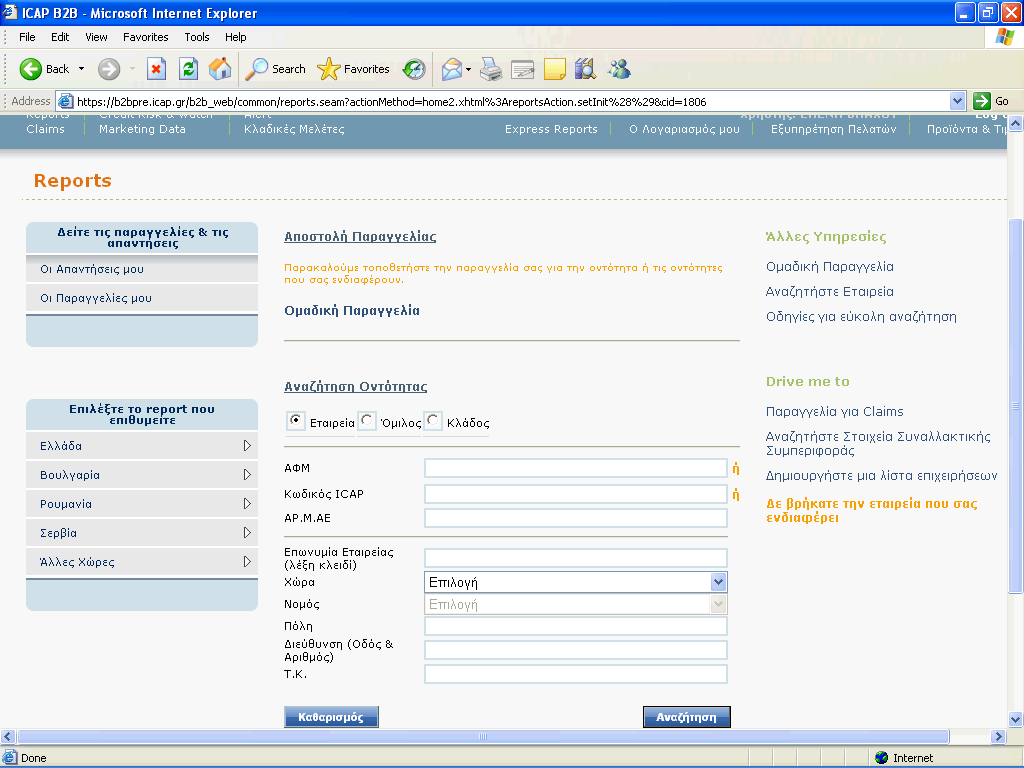Click the Αναζήτηση search button

click(x=686, y=716)
